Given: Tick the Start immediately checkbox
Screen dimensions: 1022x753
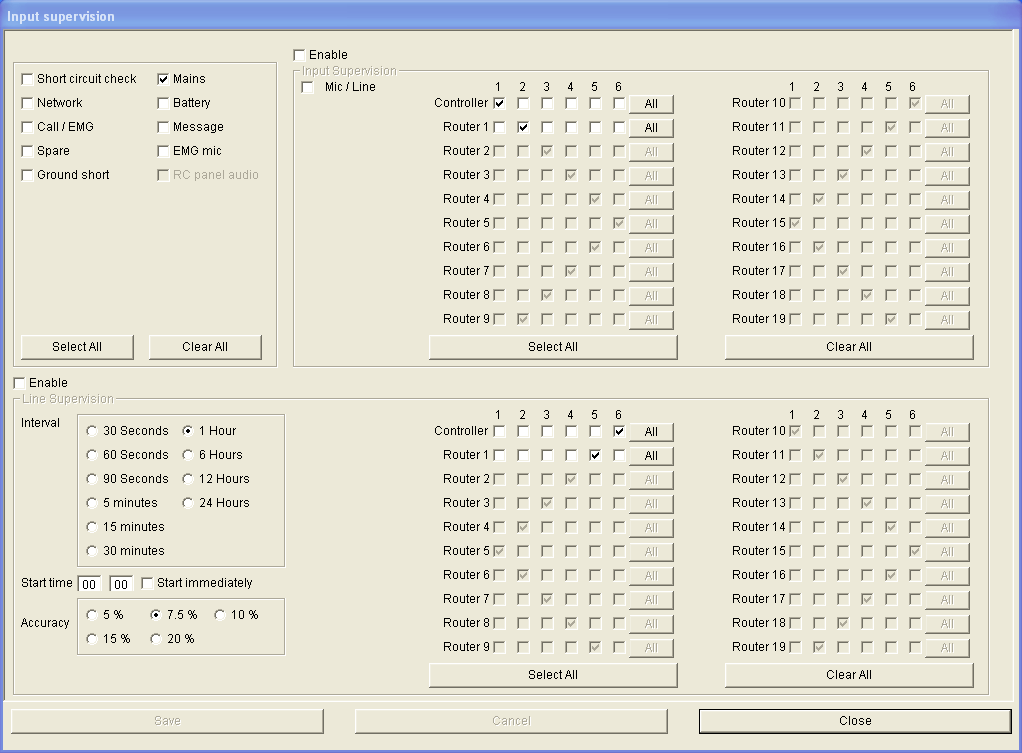Looking at the screenshot, I should tap(147, 583).
